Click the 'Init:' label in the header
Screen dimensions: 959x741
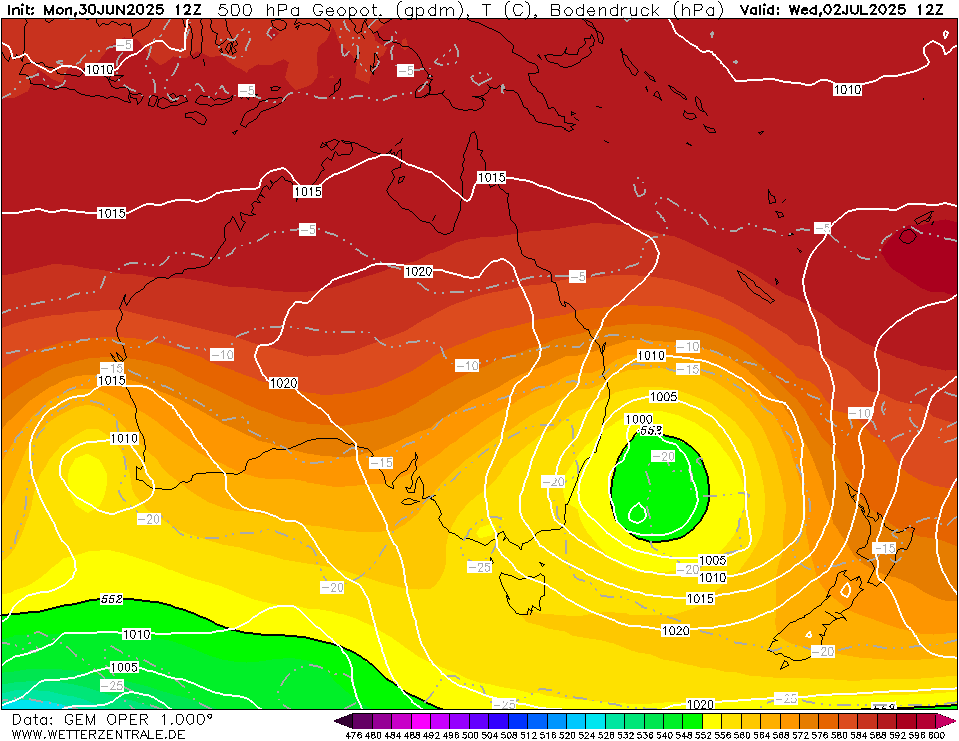(x=22, y=10)
